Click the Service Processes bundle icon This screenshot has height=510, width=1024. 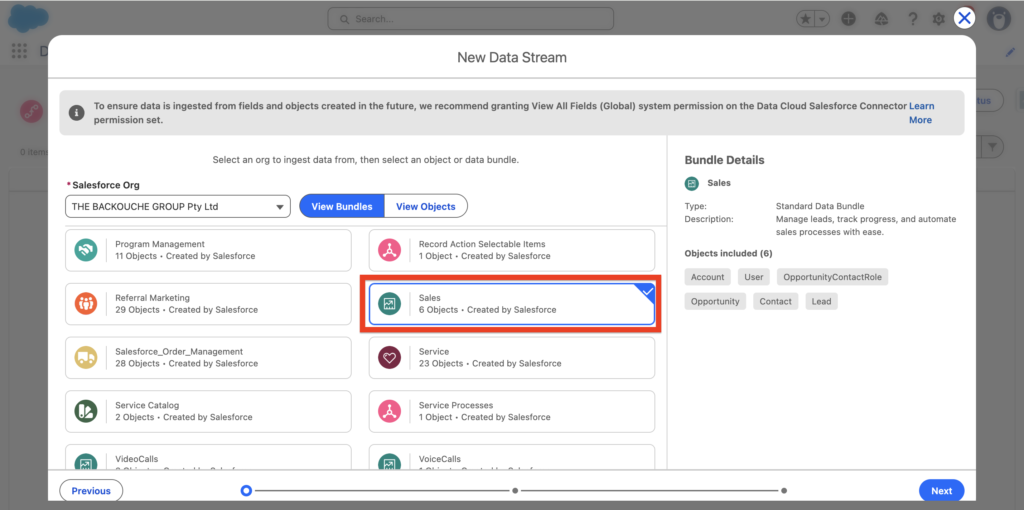point(390,411)
